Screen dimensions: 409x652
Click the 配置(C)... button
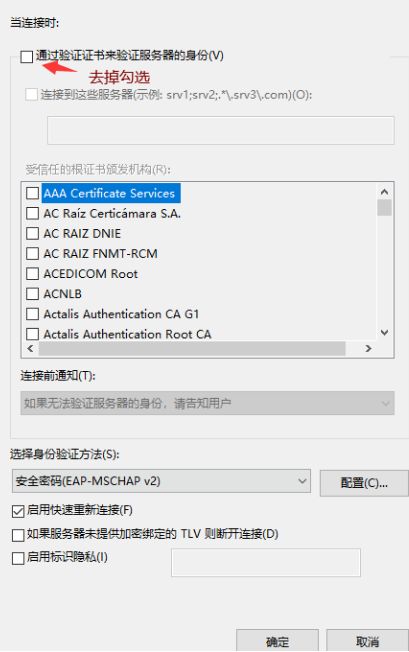pyautogui.click(x=364, y=483)
